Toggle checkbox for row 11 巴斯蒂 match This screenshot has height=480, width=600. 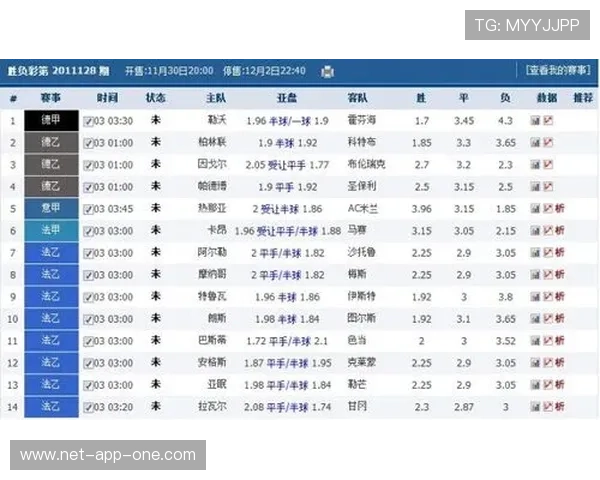(88, 341)
